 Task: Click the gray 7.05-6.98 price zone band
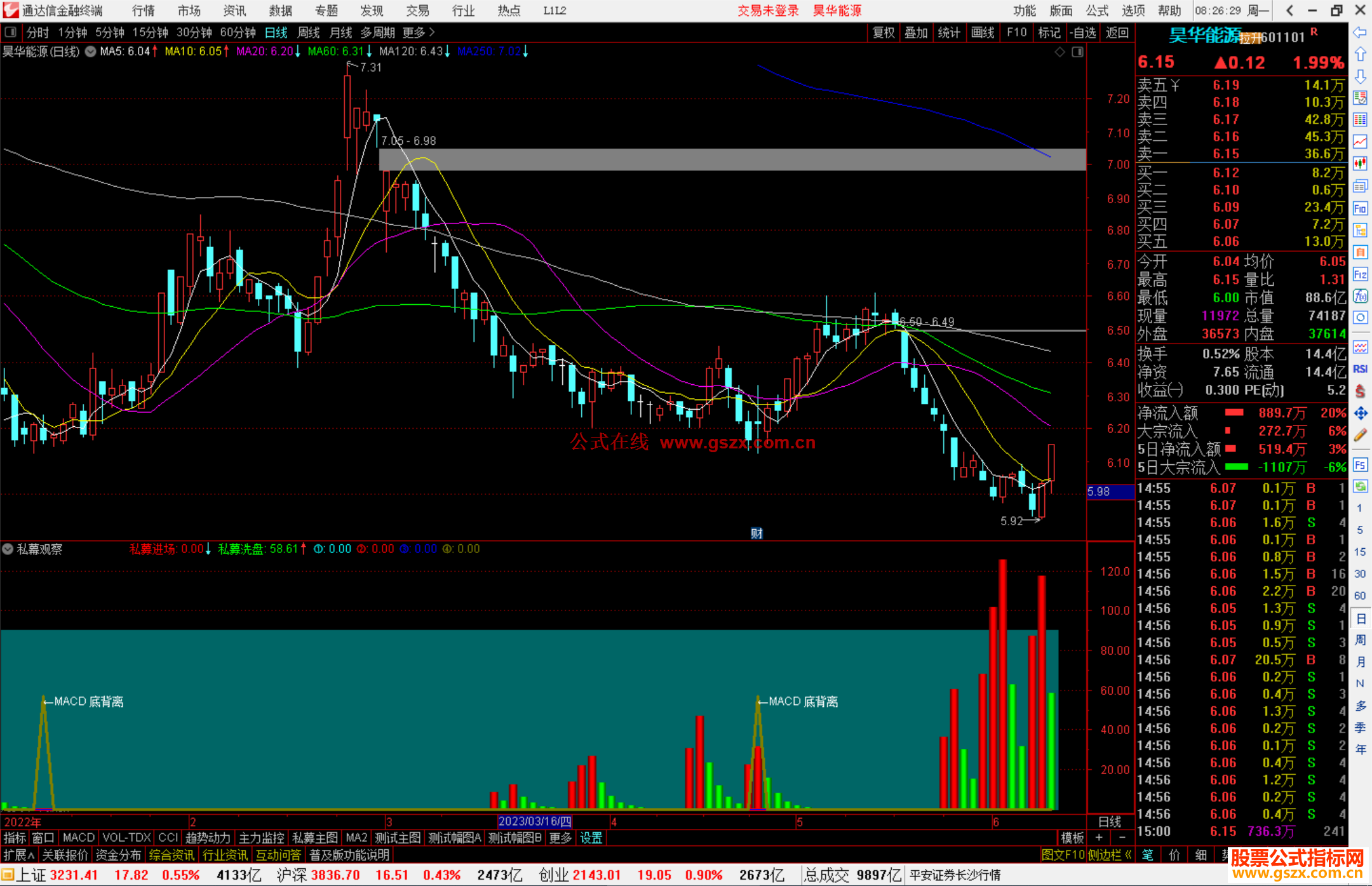click(x=730, y=159)
